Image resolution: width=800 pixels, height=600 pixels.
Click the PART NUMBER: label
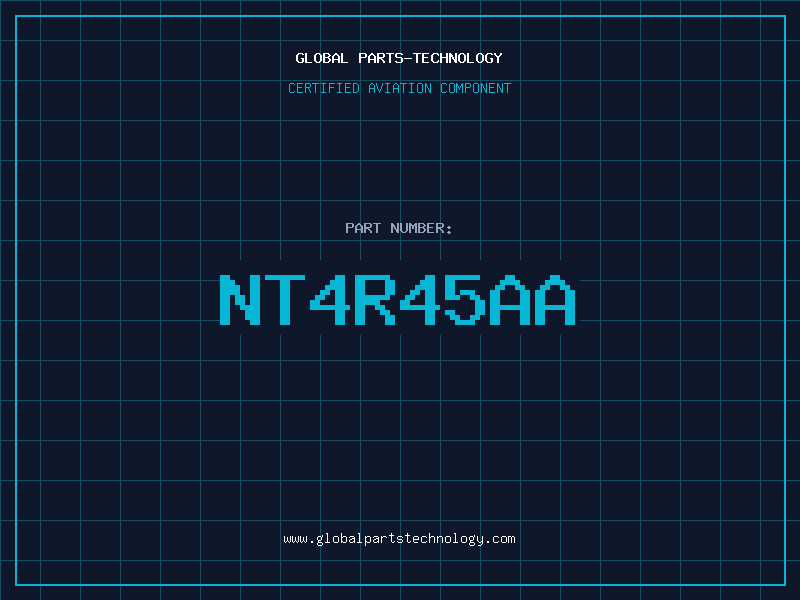(x=398, y=228)
